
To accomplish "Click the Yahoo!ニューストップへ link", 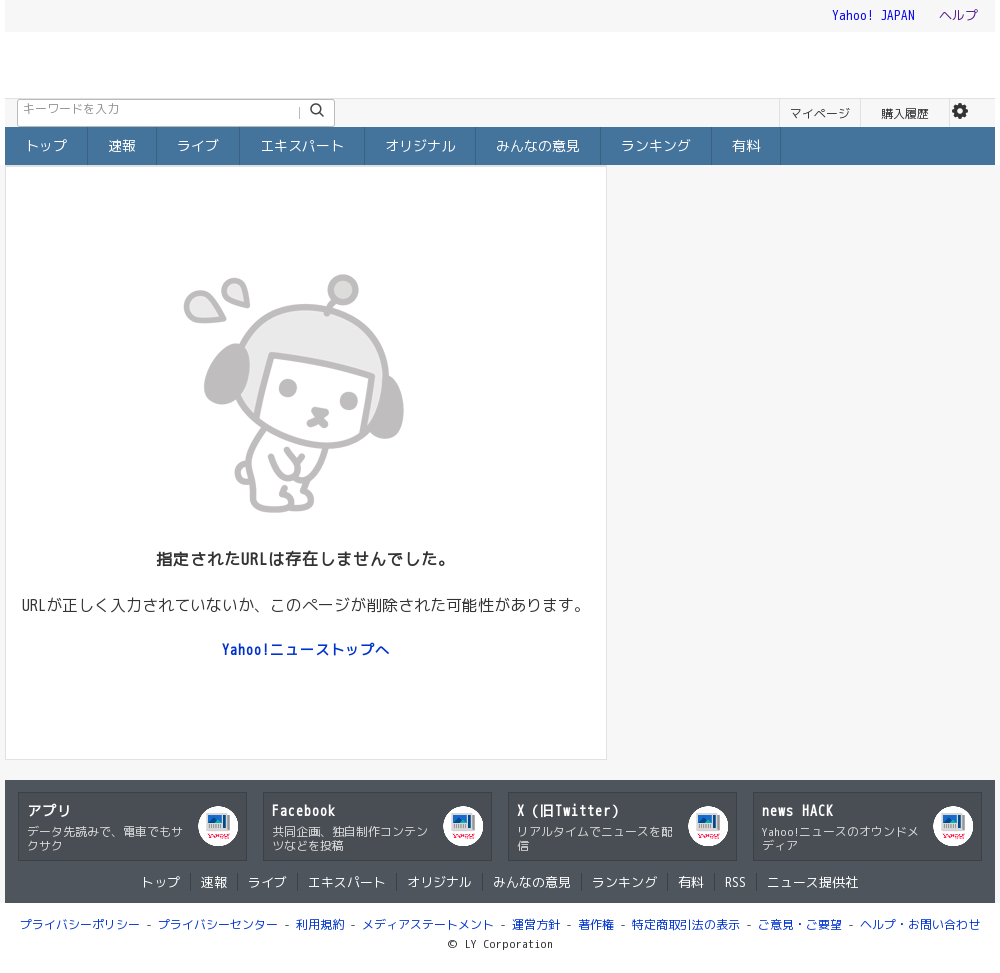I will coord(305,650).
